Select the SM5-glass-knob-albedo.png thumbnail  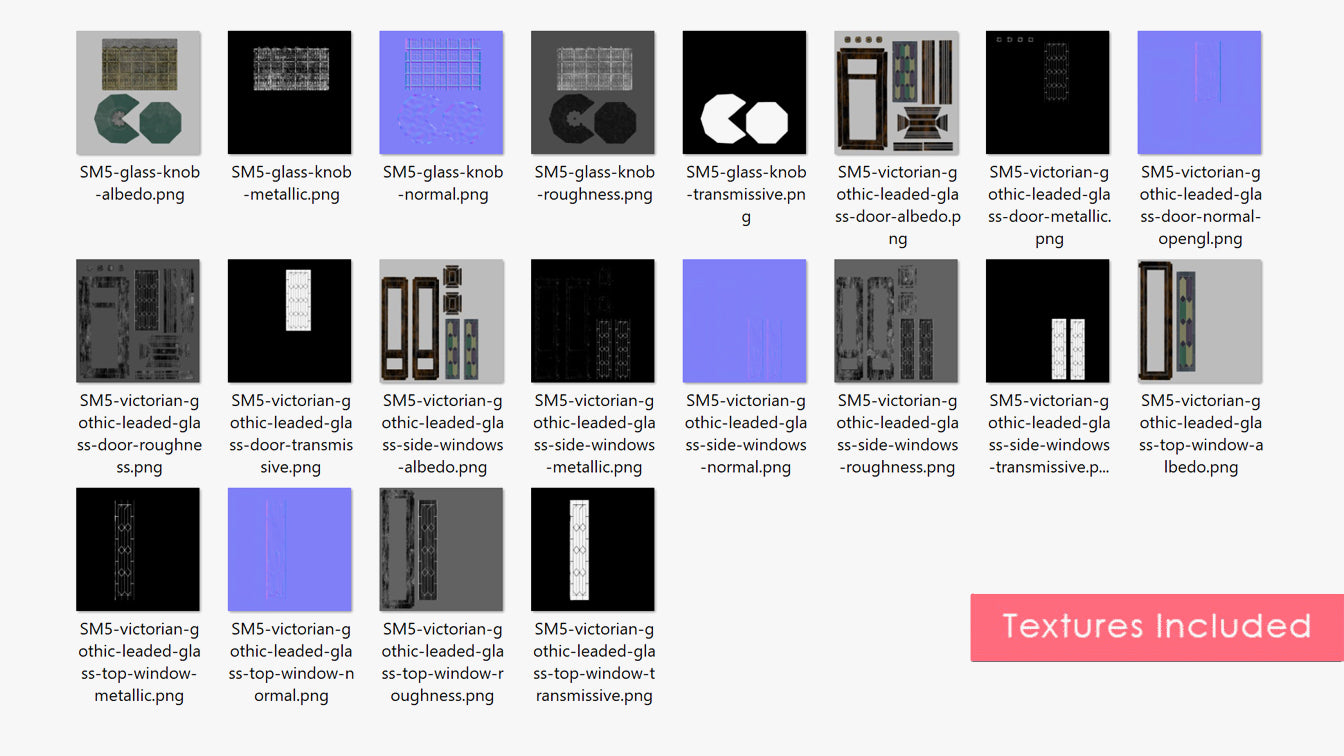[138, 92]
